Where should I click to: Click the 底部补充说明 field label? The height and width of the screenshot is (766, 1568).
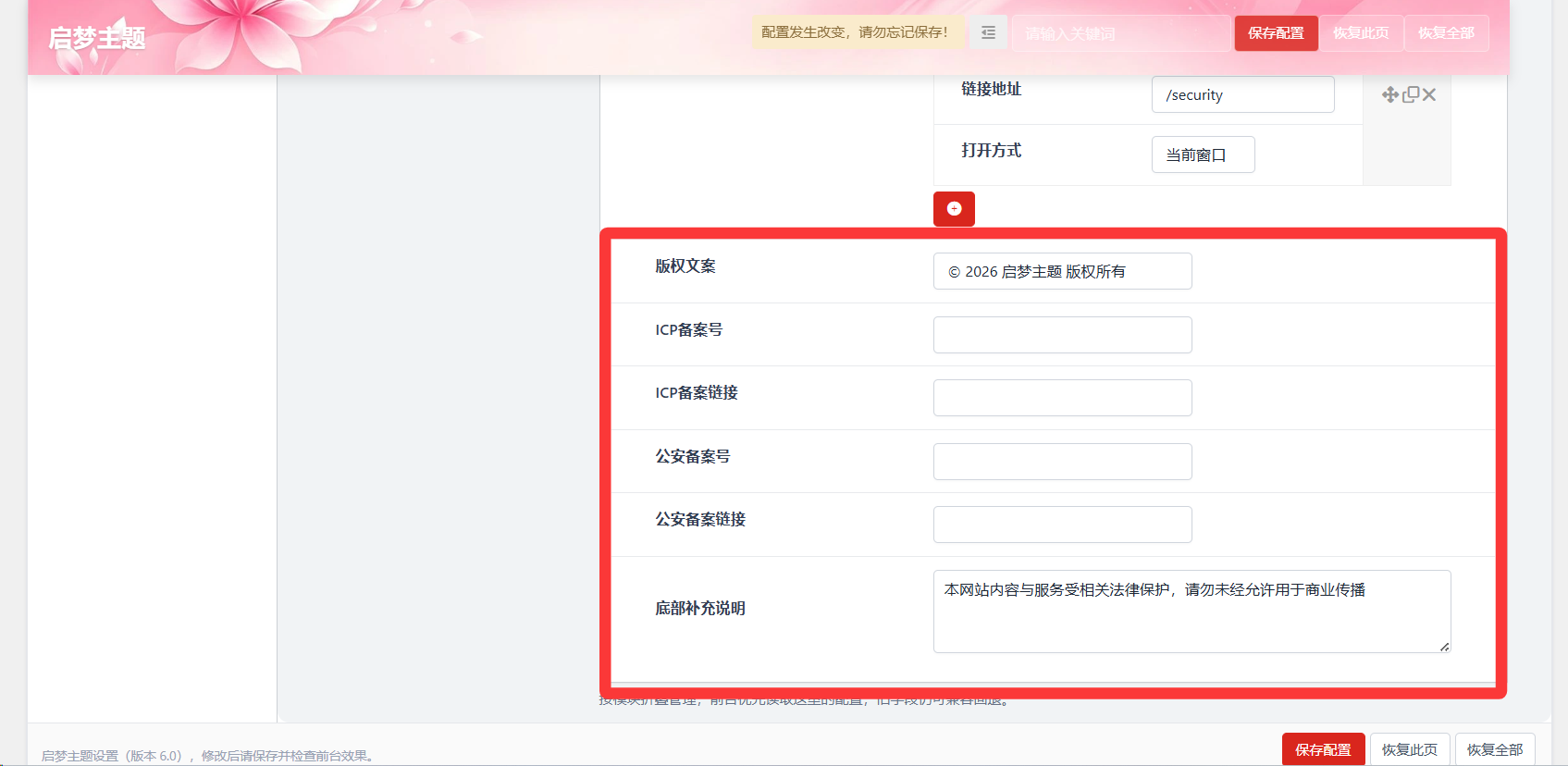[700, 609]
